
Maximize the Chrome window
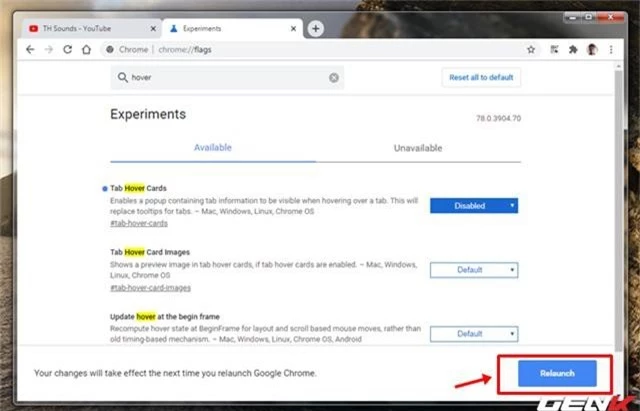tap(589, 18)
